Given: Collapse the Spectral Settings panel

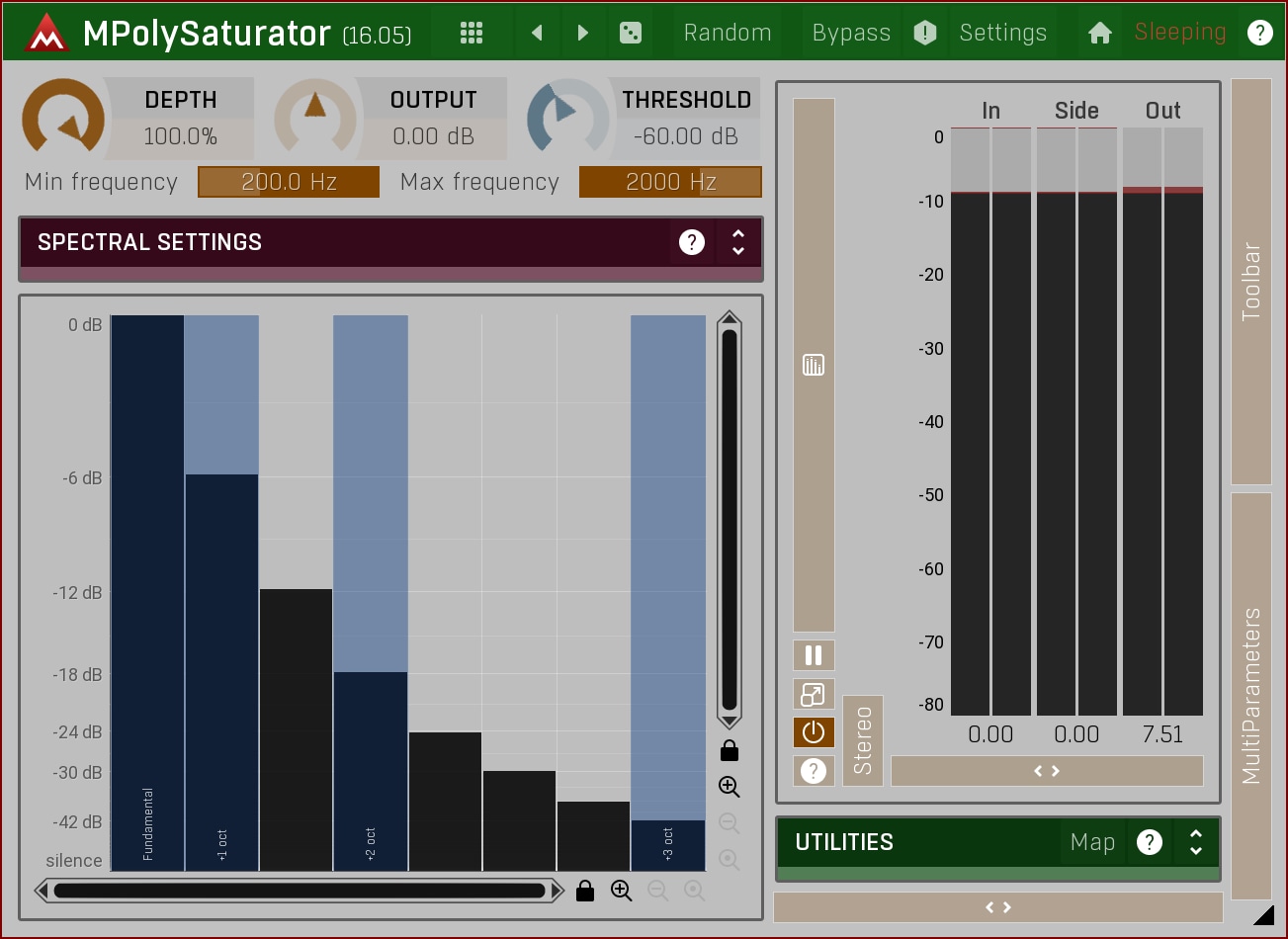Looking at the screenshot, I should (737, 242).
